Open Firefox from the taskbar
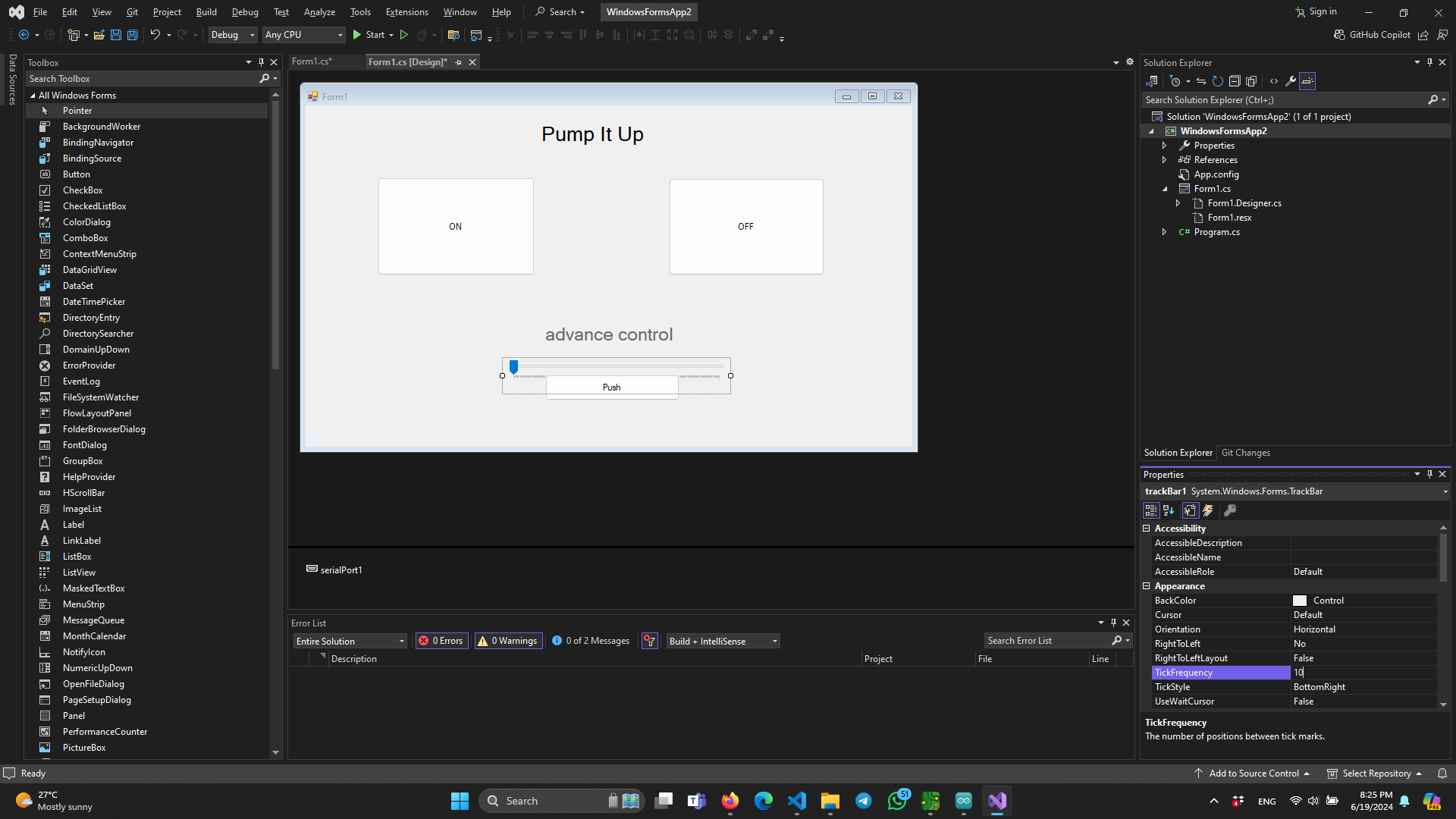 click(x=730, y=801)
